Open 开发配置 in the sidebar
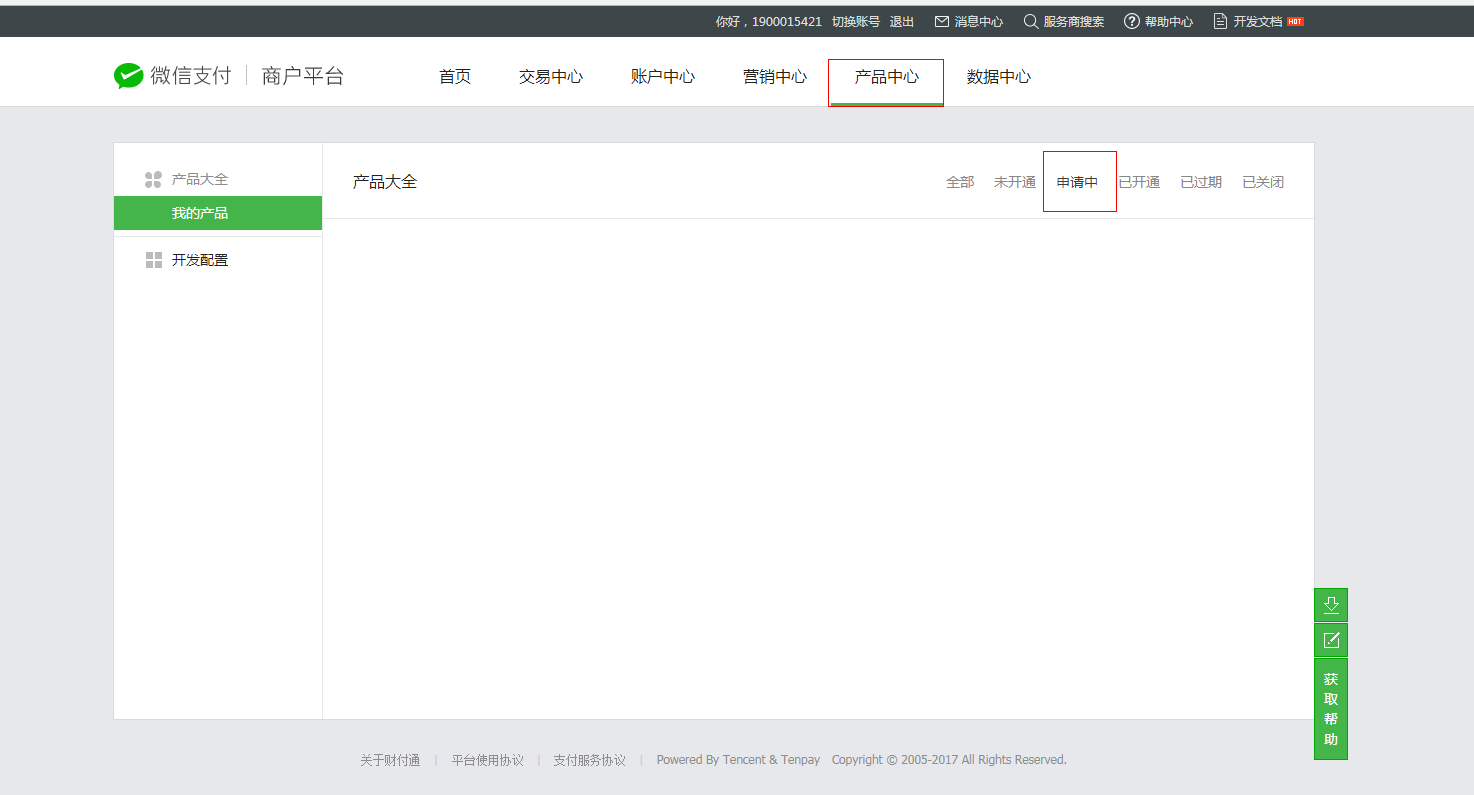This screenshot has height=795, width=1474. pyautogui.click(x=200, y=260)
